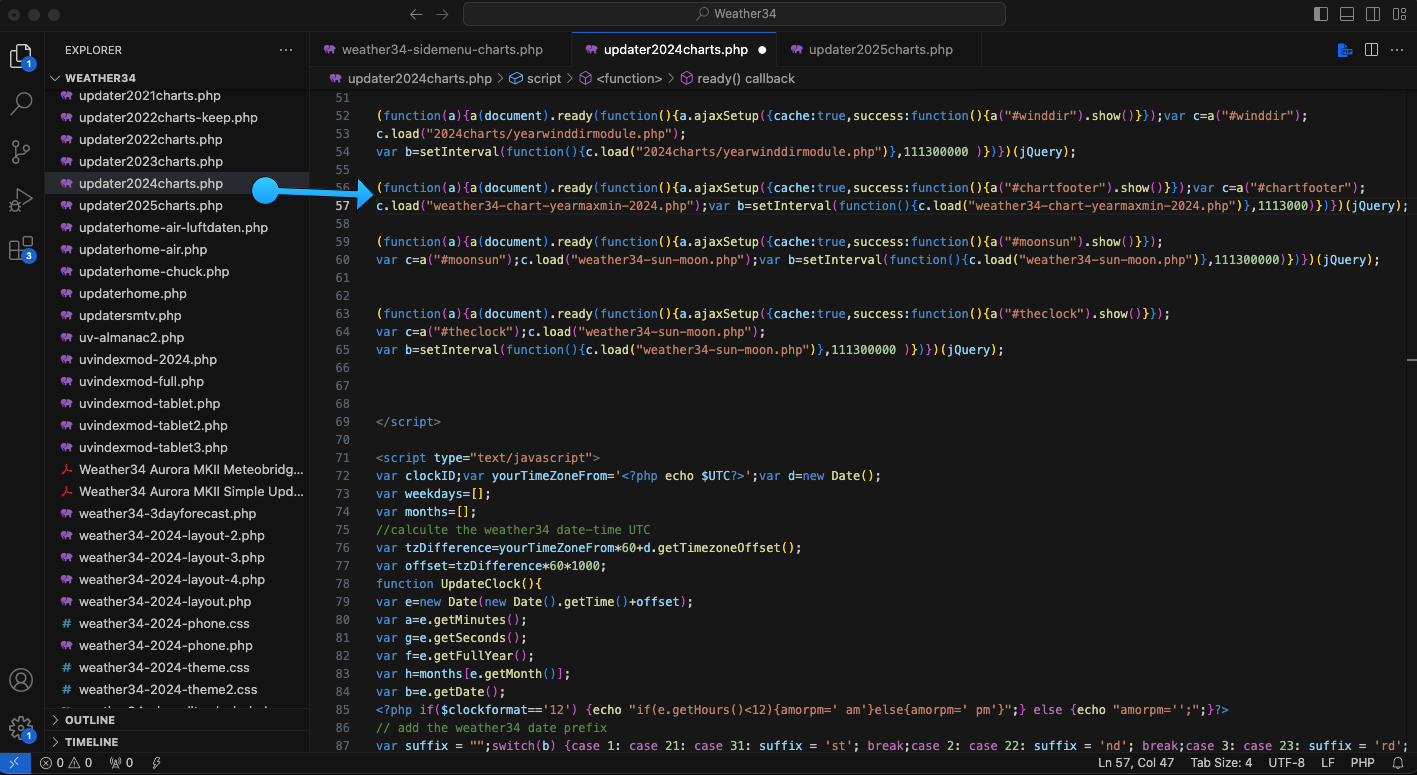Open uvindexmod-tablet3.php file
This screenshot has width=1417, height=775.
[177, 447]
